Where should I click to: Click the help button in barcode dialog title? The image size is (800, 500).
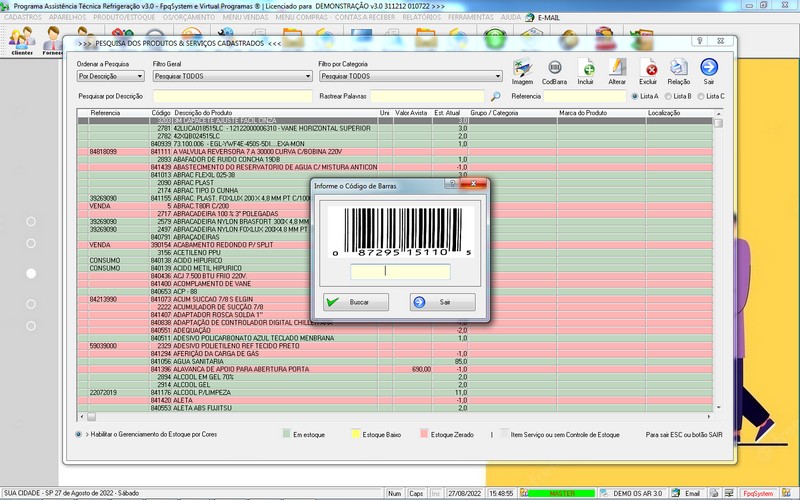(451, 184)
